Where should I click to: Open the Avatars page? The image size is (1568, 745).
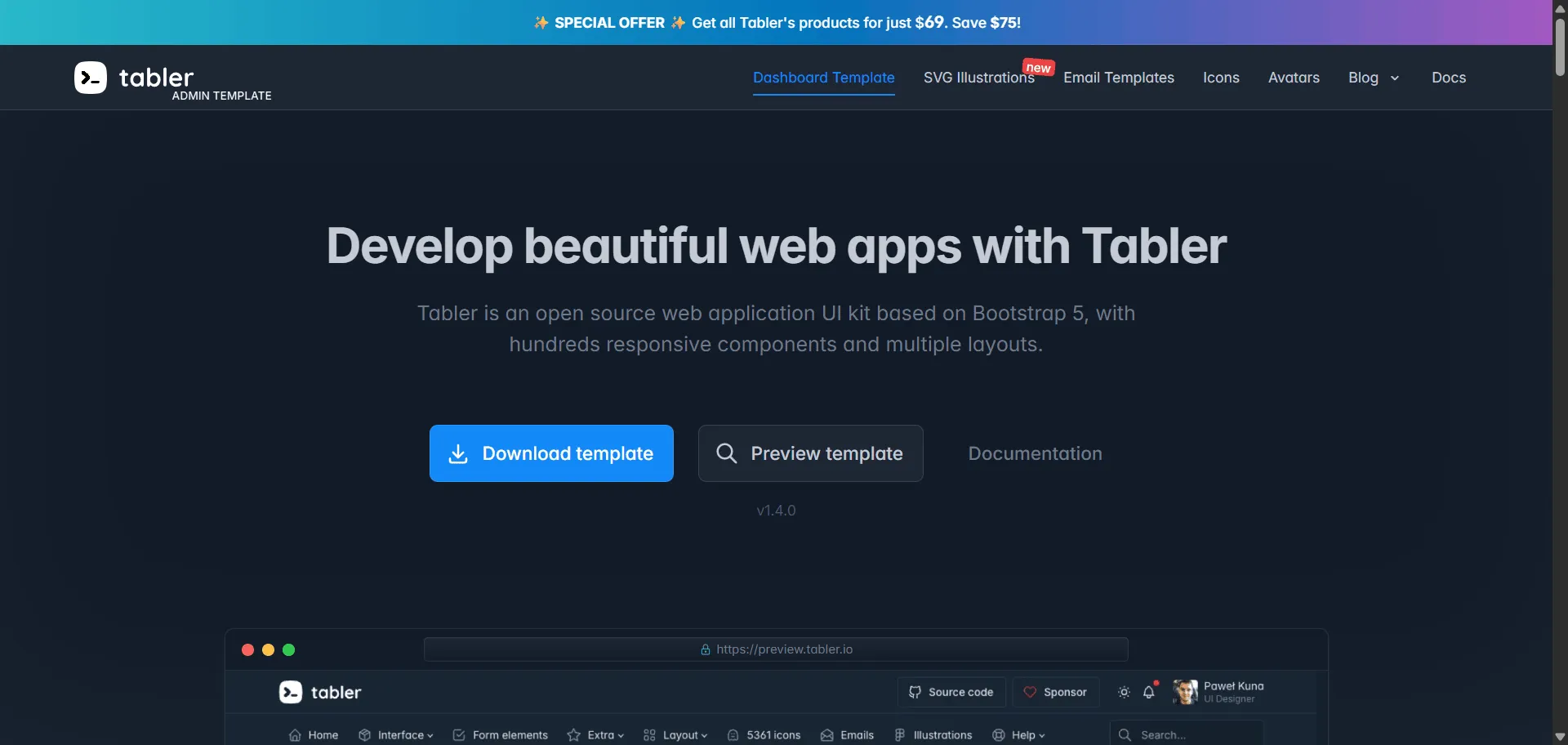1294,78
